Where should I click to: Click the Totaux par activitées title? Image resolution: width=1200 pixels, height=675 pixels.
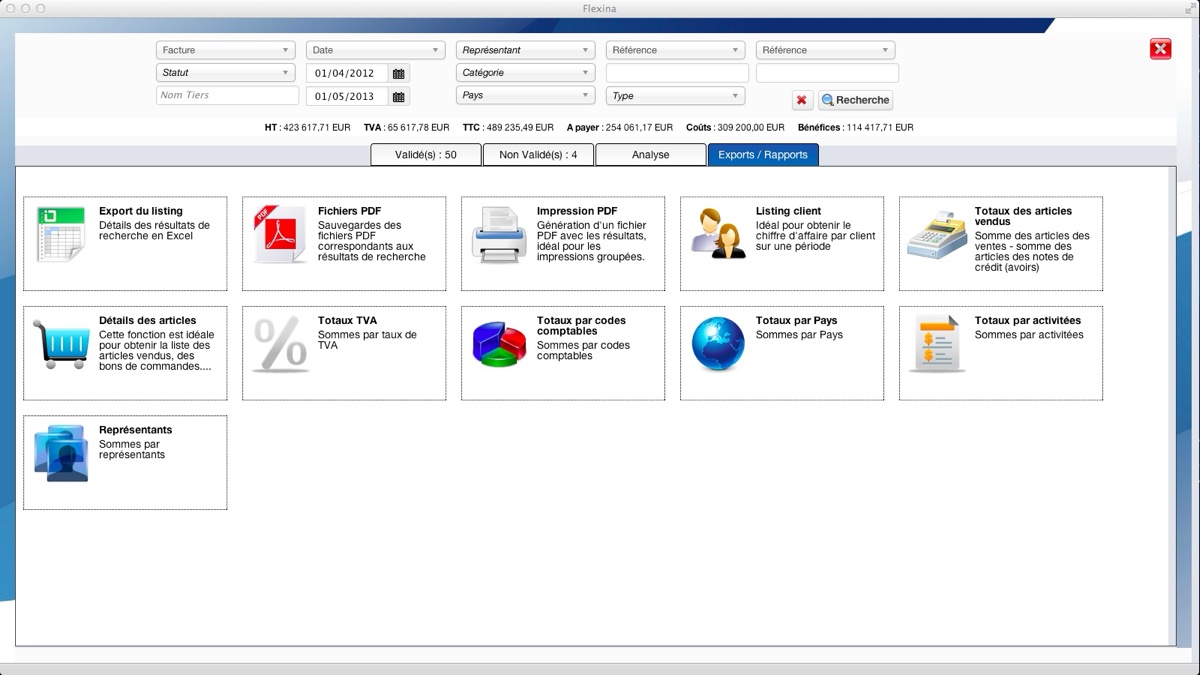pos(1028,321)
